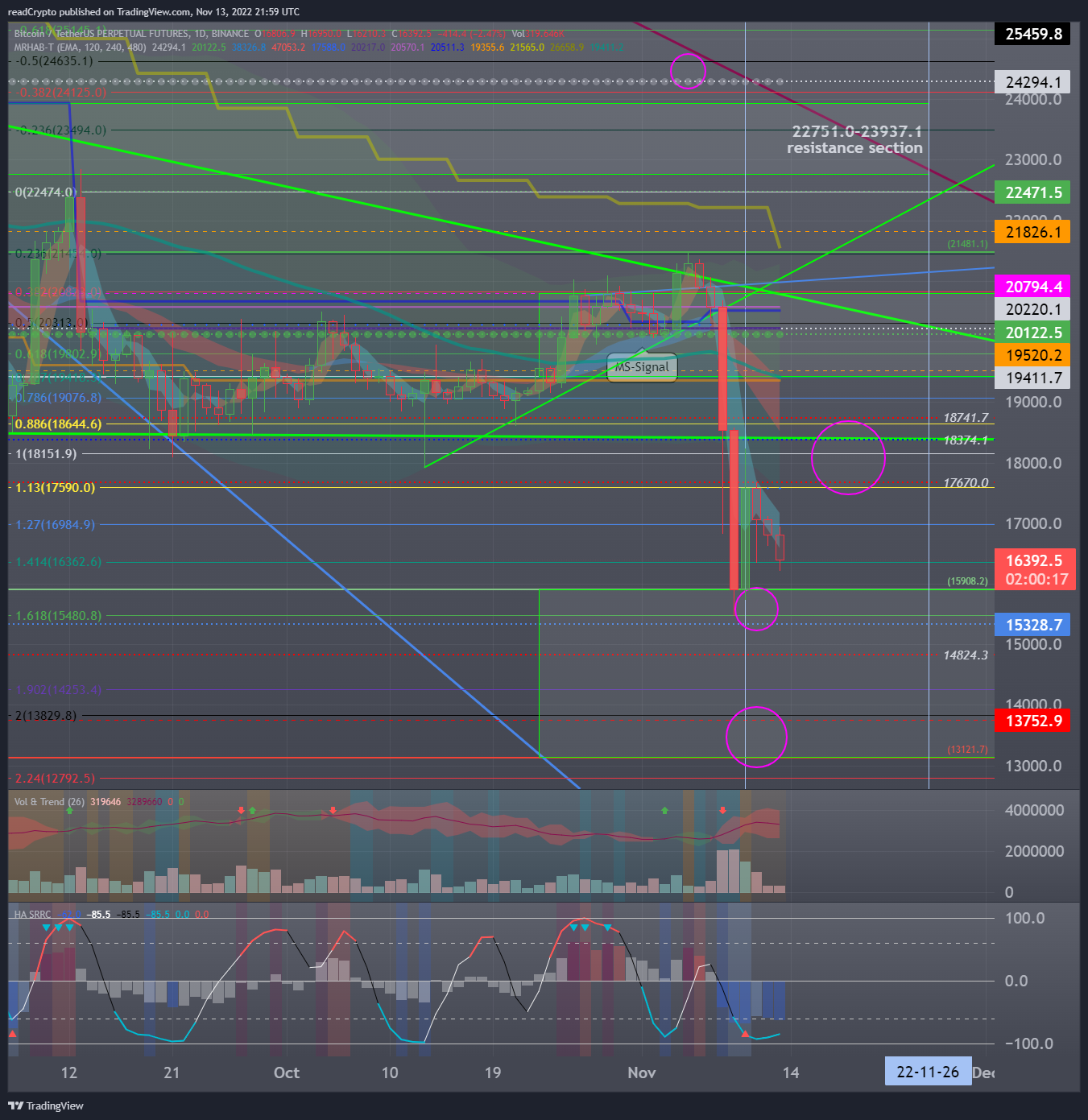Click the orange 19520.2 price label
1088x1120 pixels.
coord(1033,355)
